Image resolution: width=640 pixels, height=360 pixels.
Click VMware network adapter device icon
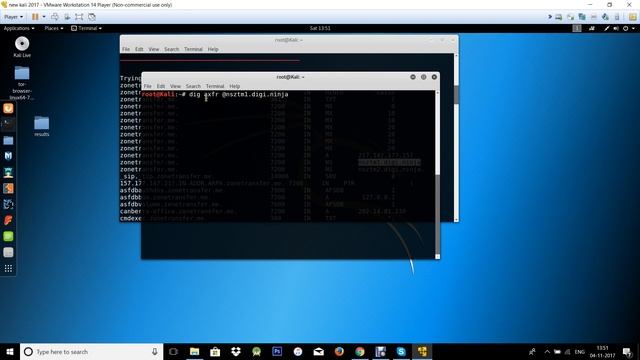[x=582, y=17]
